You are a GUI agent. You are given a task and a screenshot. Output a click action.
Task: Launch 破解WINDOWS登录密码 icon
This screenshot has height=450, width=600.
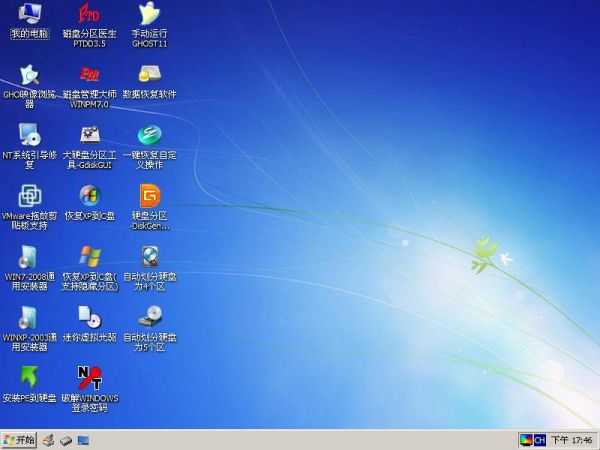pos(89,378)
